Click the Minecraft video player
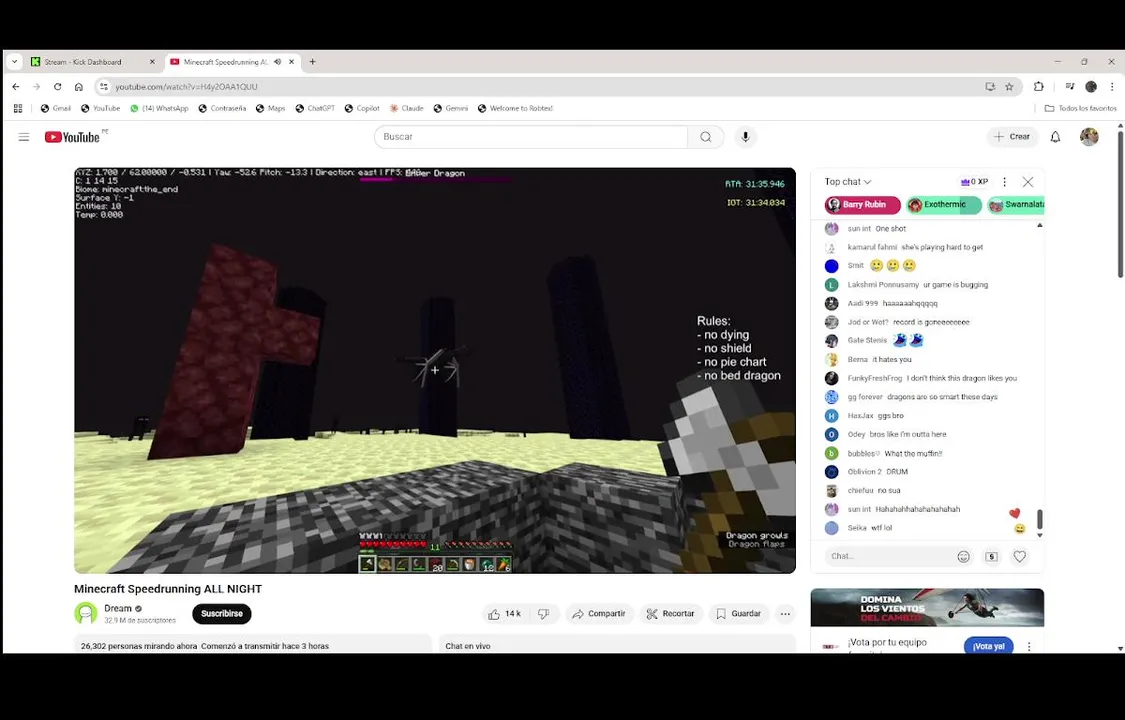This screenshot has width=1125, height=720. click(435, 371)
